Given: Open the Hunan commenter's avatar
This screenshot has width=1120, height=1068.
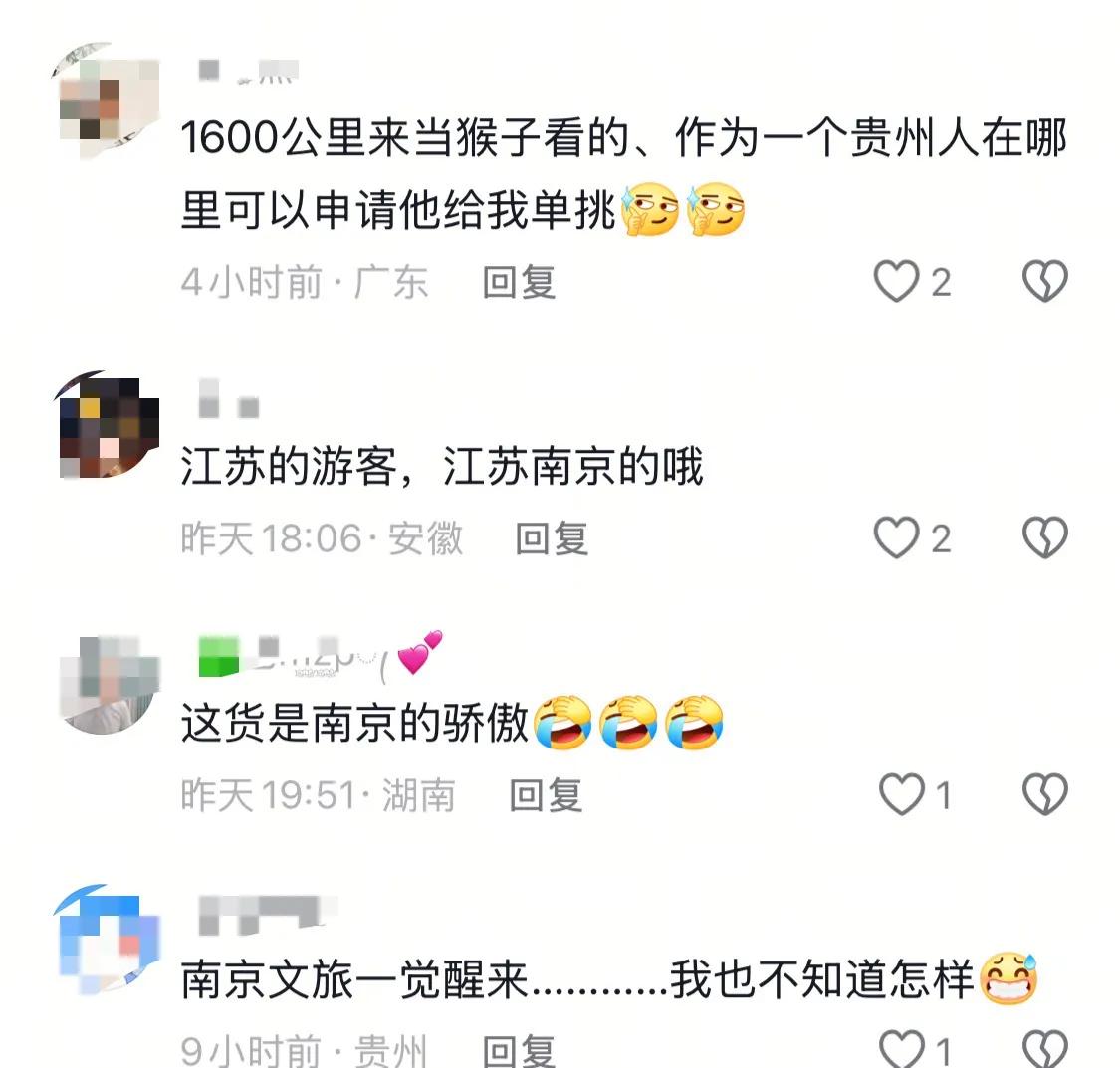Looking at the screenshot, I should click(108, 685).
